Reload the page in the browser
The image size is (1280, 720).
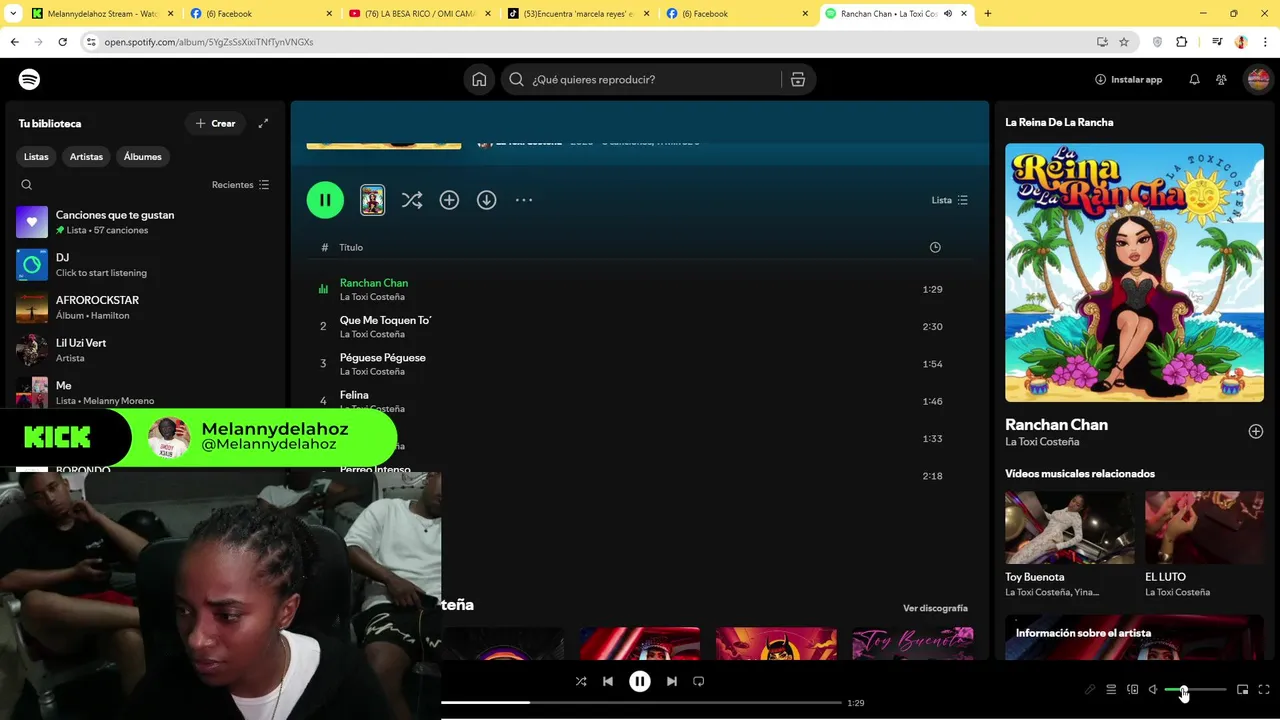[62, 42]
